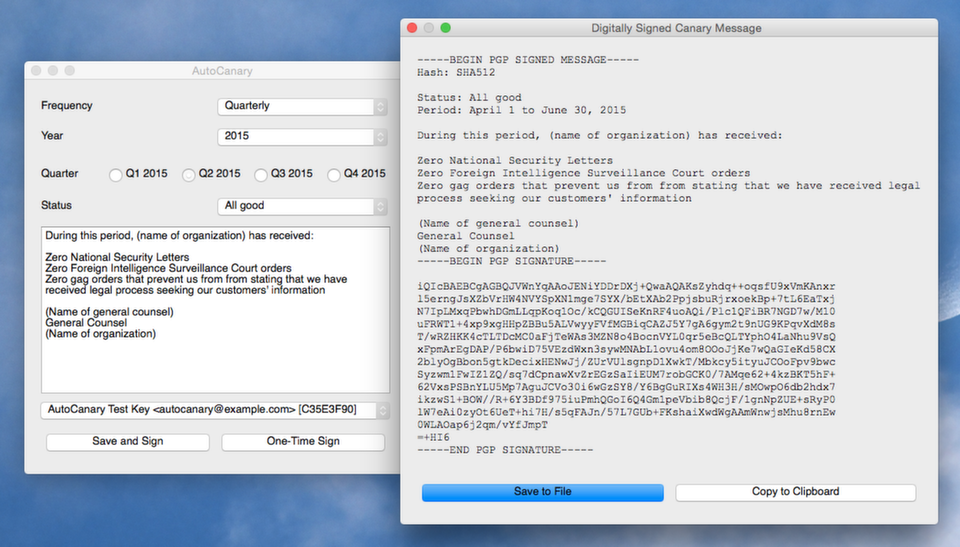Viewport: 960px width, 547px height.
Task: Click 'Hash: SHA512' line in signed message
Action: 456,72
